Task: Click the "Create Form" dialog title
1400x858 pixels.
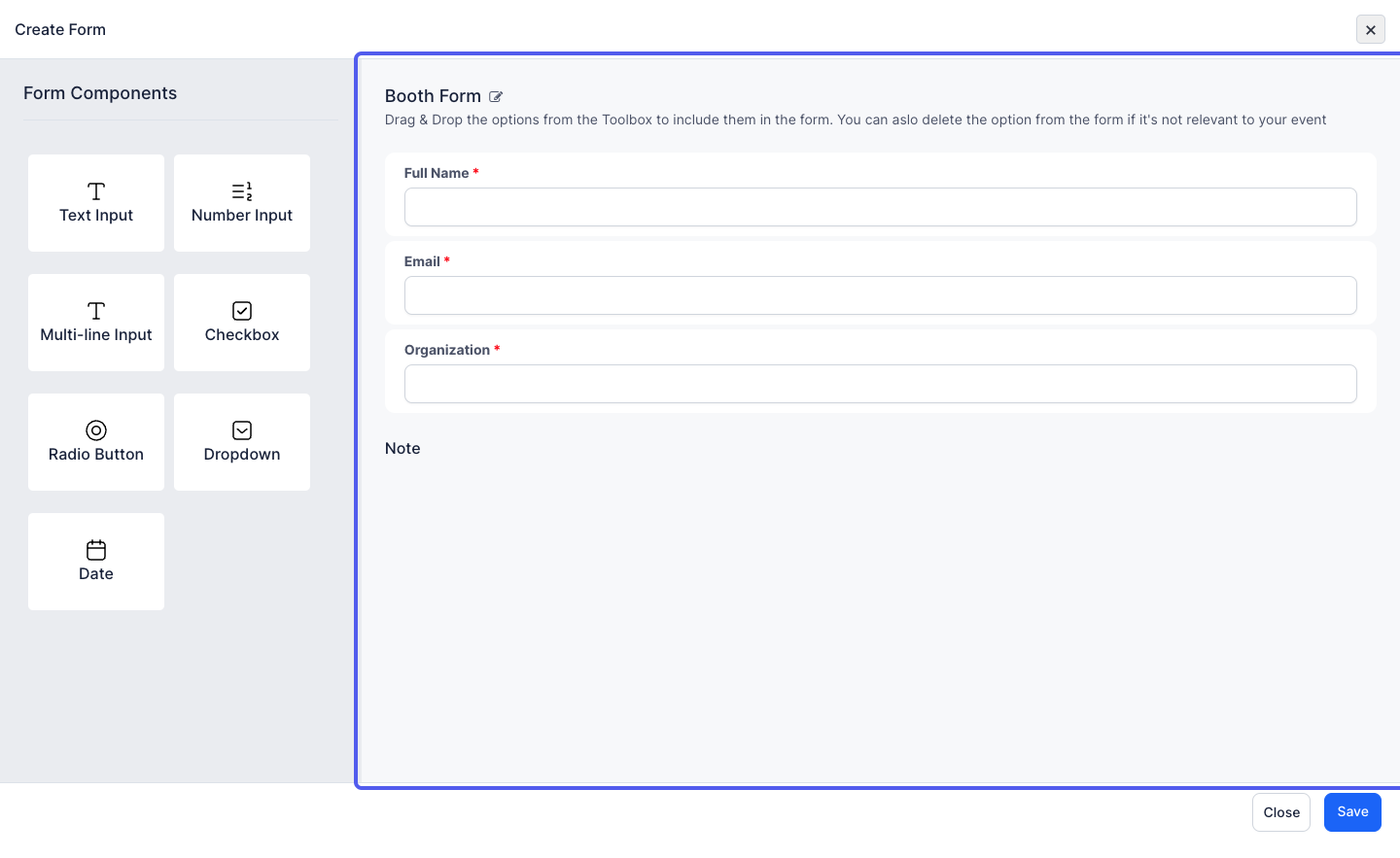Action: 60,29
